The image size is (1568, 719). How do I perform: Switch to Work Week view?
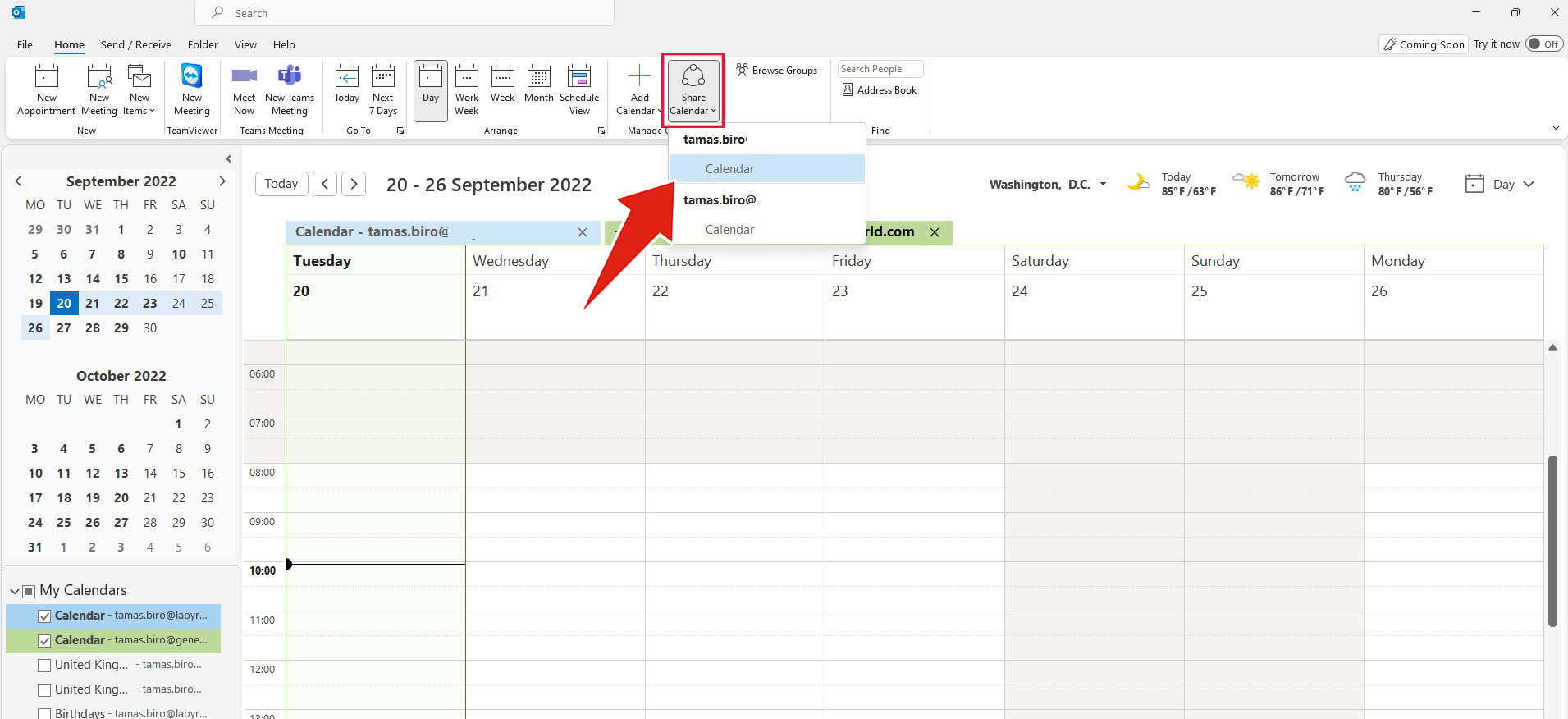click(x=467, y=90)
